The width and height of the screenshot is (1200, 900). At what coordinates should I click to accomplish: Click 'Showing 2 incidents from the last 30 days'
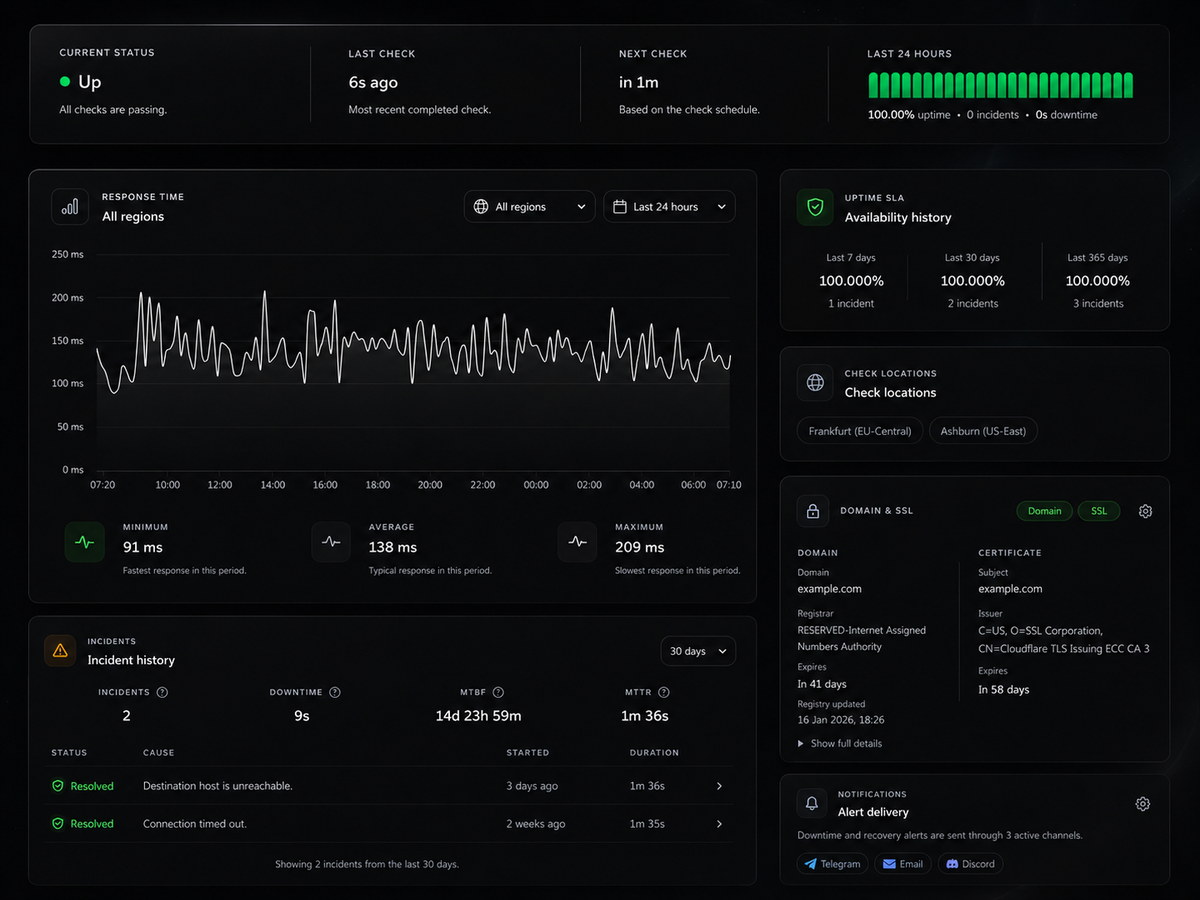click(x=367, y=864)
